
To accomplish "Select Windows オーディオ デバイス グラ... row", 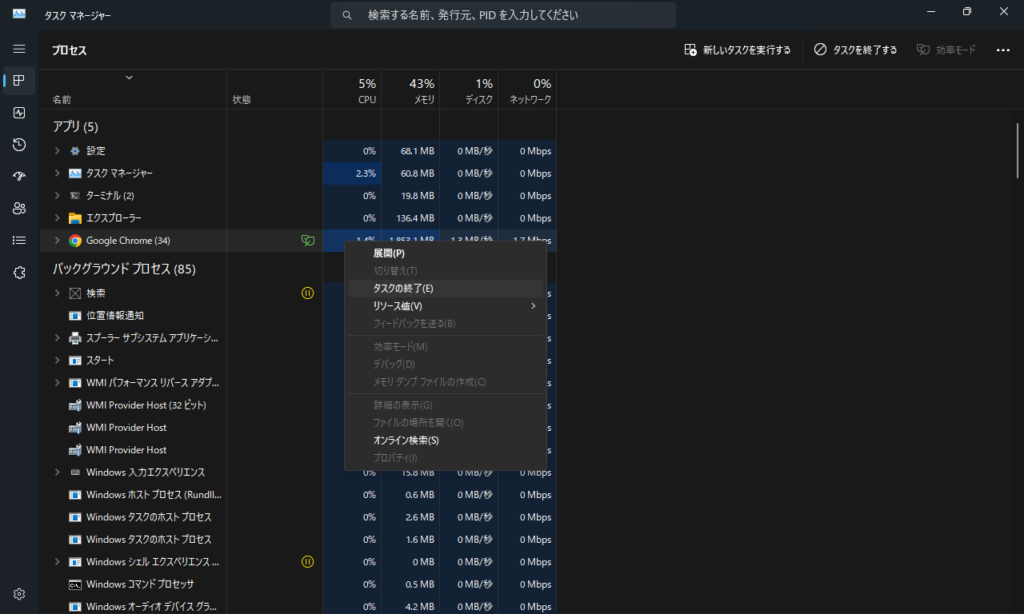I will tap(298, 606).
